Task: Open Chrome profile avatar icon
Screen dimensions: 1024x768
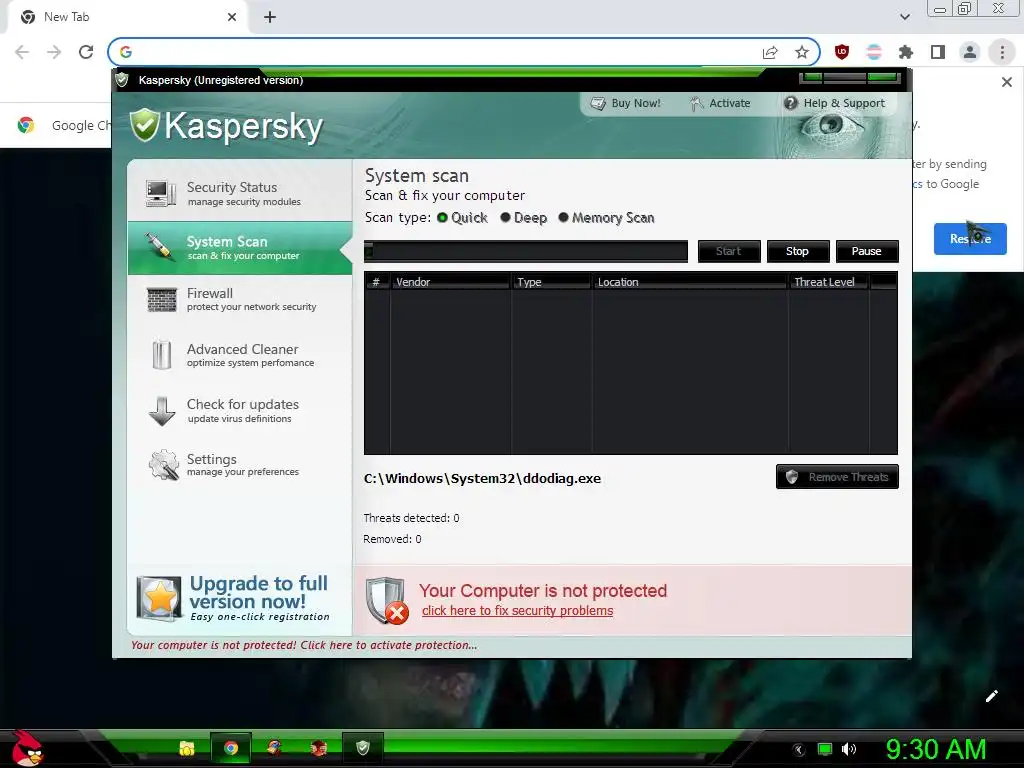Action: (970, 52)
